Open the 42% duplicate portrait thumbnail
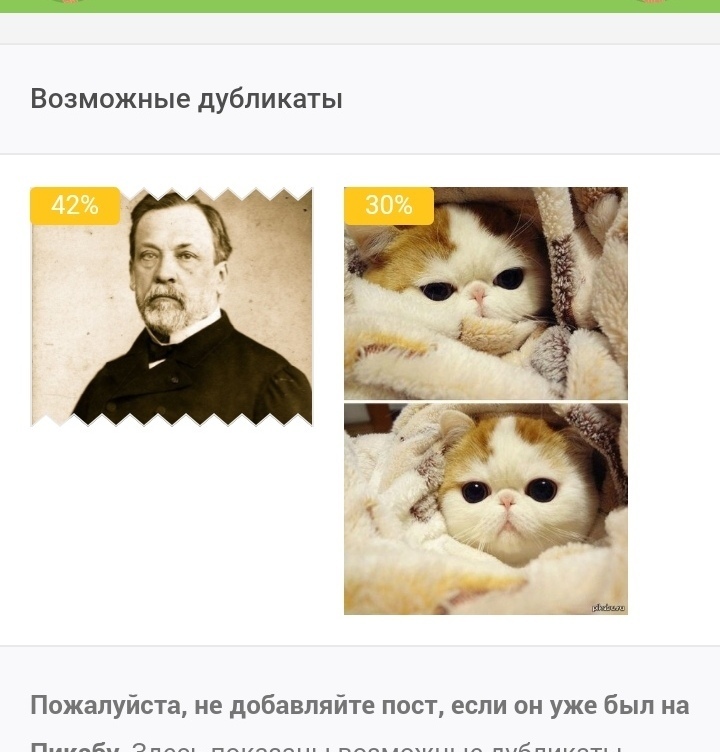720x752 pixels. (171, 306)
